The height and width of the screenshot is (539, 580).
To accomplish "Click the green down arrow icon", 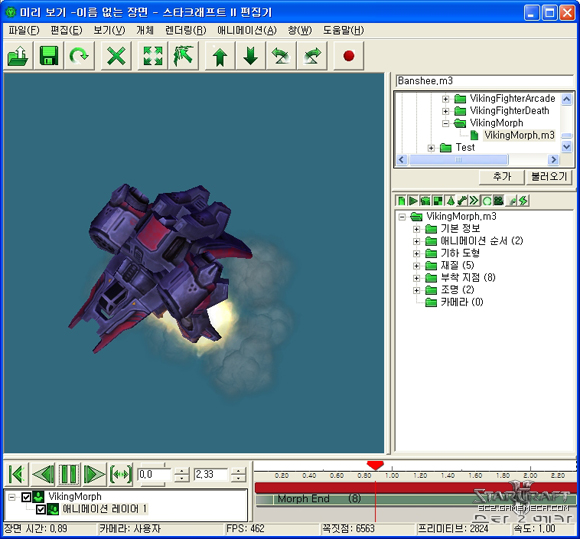I will pos(250,56).
